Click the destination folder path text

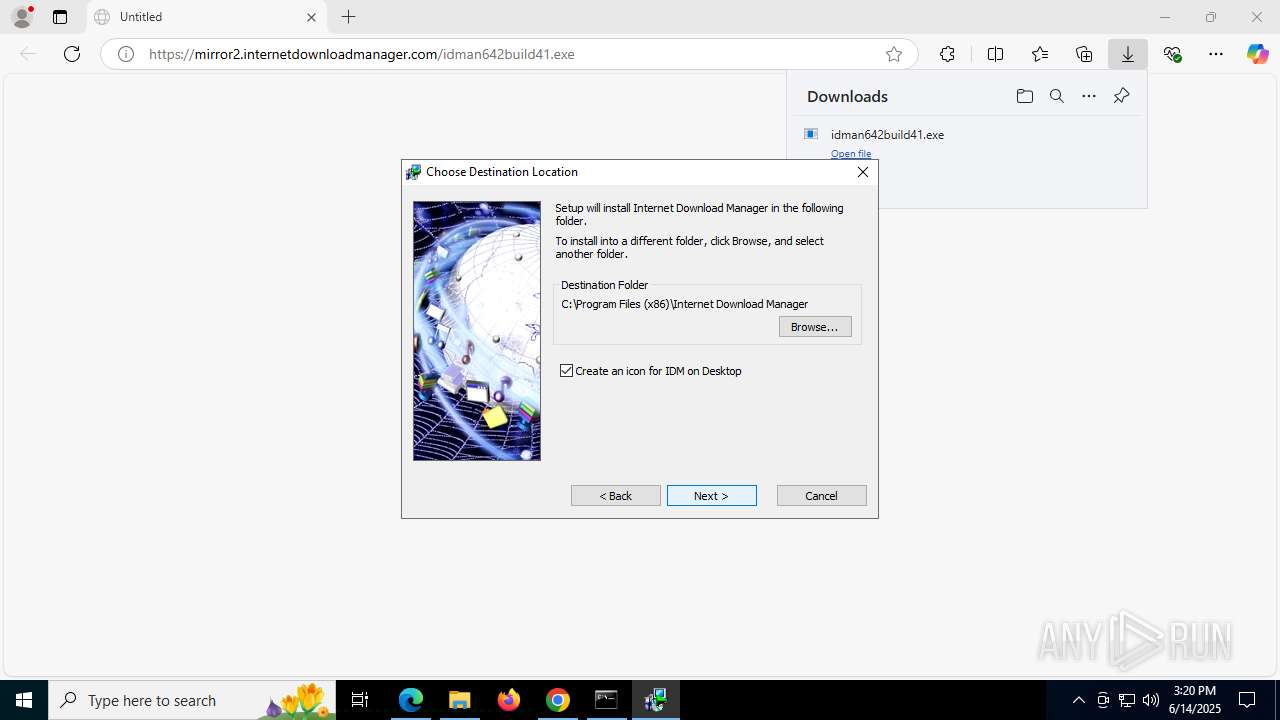pyautogui.click(x=685, y=304)
